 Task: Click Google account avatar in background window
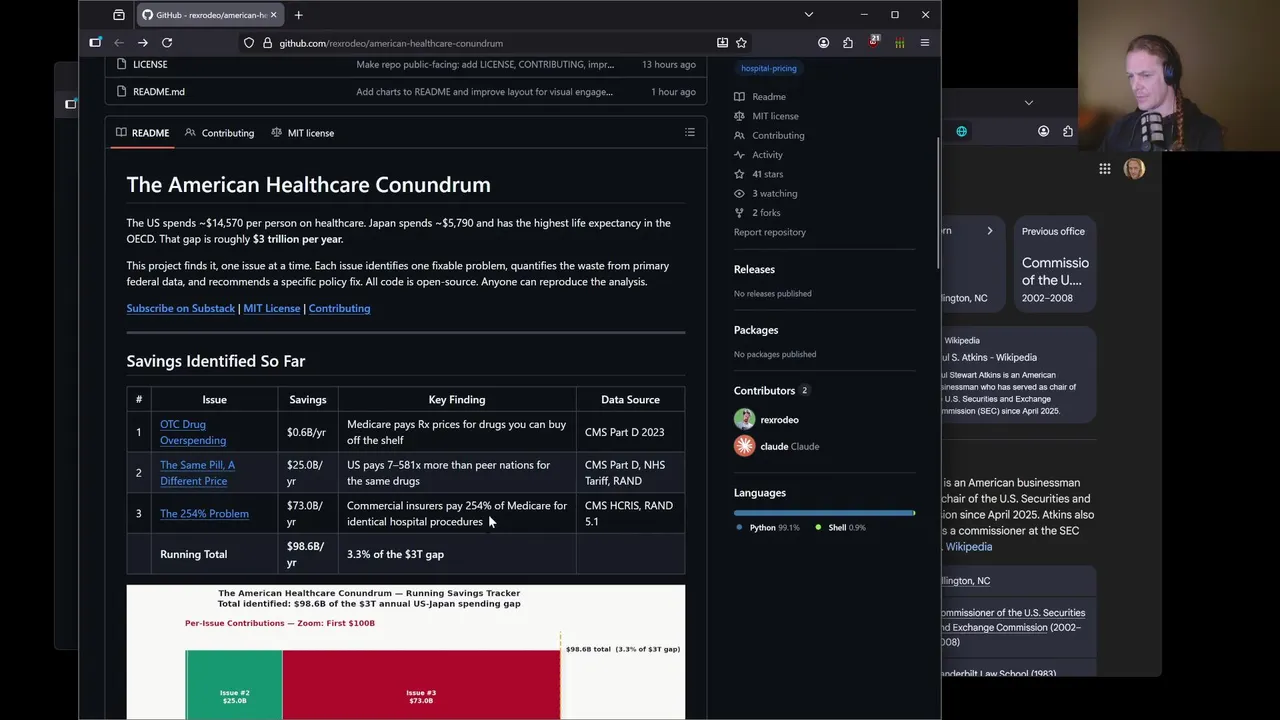[x=1134, y=169]
